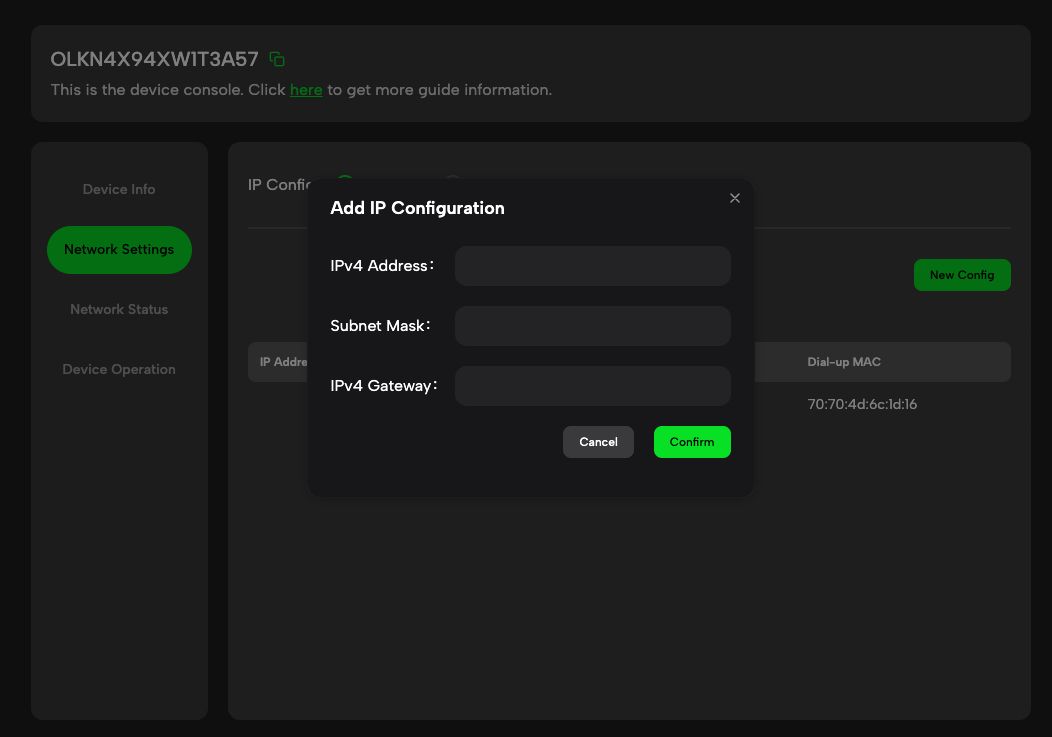This screenshot has height=737, width=1052.
Task: Focus the IPv4 Address input field
Action: [592, 266]
